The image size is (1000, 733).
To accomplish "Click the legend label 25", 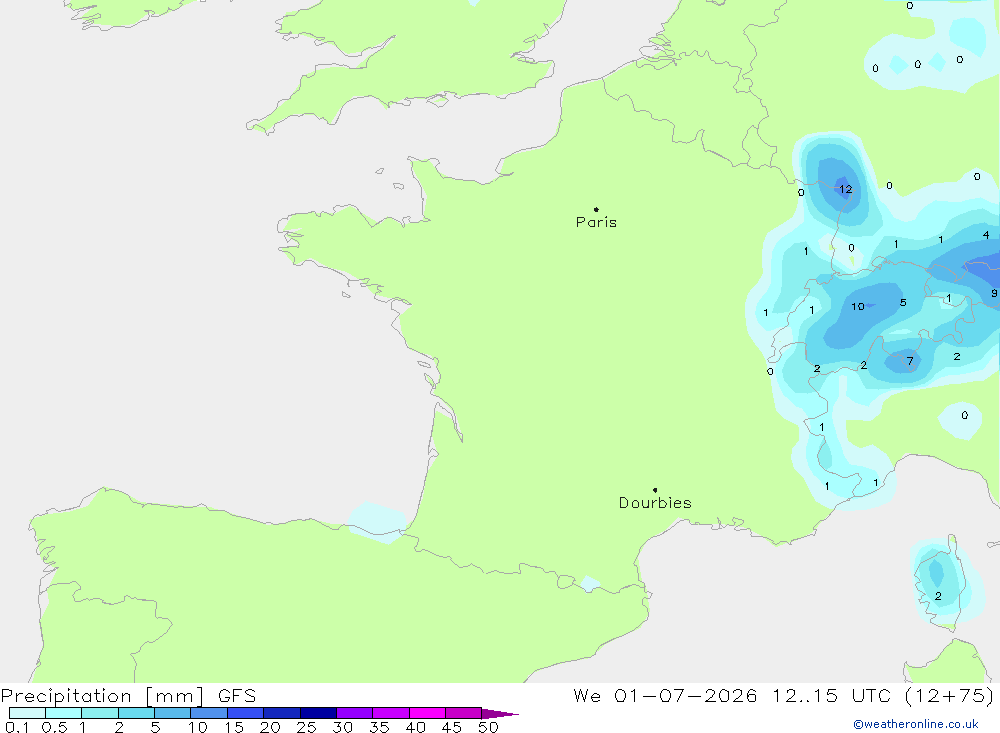I will click(306, 727).
